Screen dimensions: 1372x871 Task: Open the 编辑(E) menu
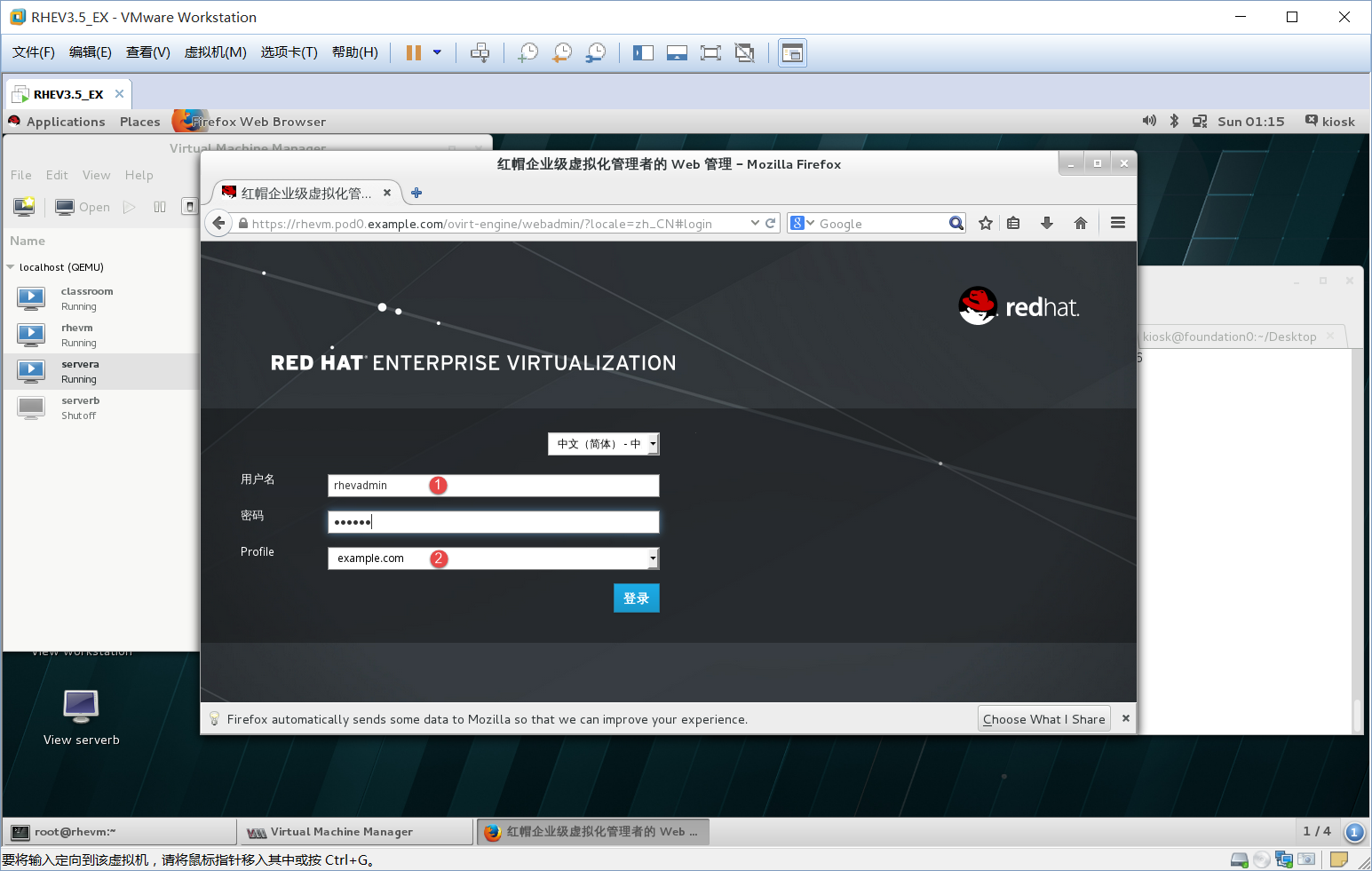[x=91, y=52]
